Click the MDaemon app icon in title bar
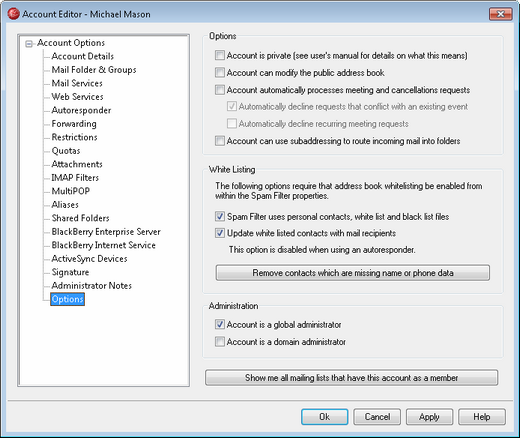 (x=14, y=14)
